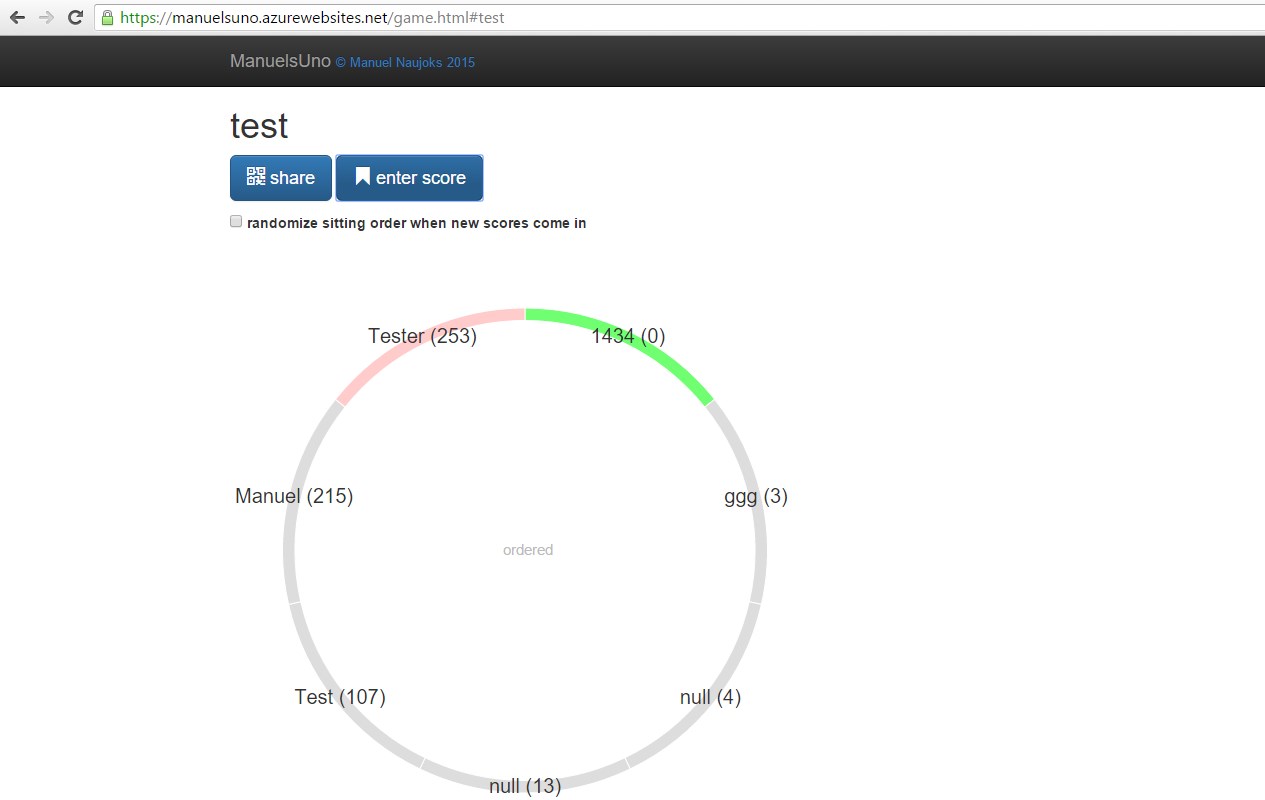Open the Manuel Naujoks 2015 copyright link
This screenshot has height=800, width=1265.
pyautogui.click(x=405, y=62)
